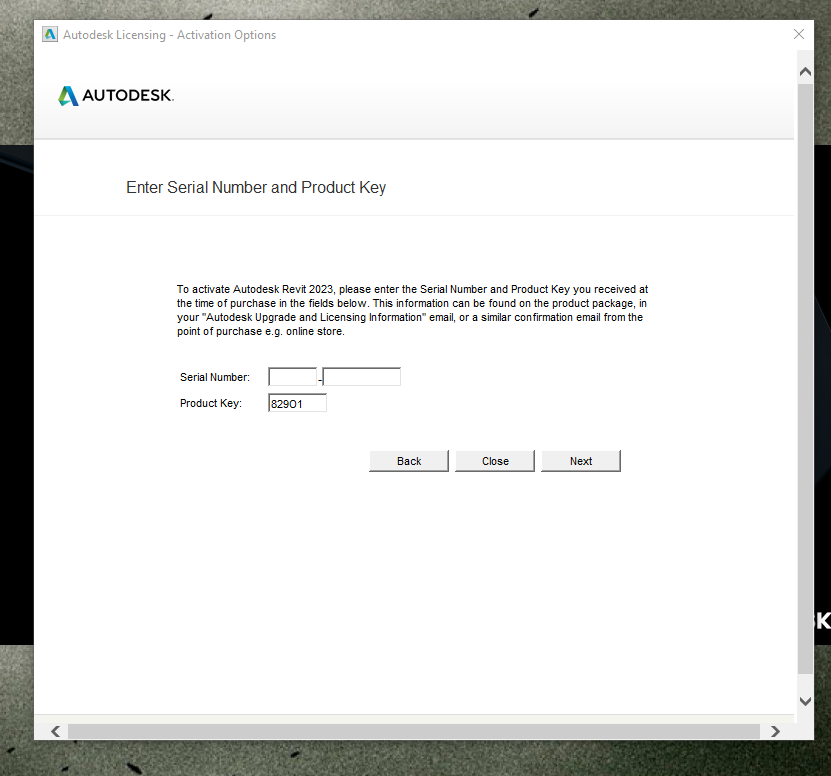Click the Autodesk logo in header

116,96
